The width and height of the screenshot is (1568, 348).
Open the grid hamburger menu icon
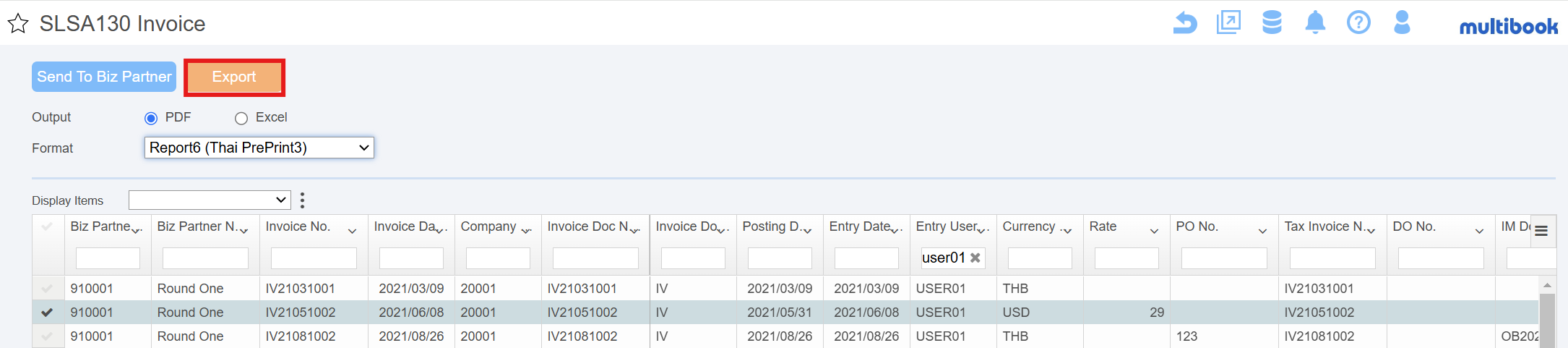pyautogui.click(x=1541, y=231)
